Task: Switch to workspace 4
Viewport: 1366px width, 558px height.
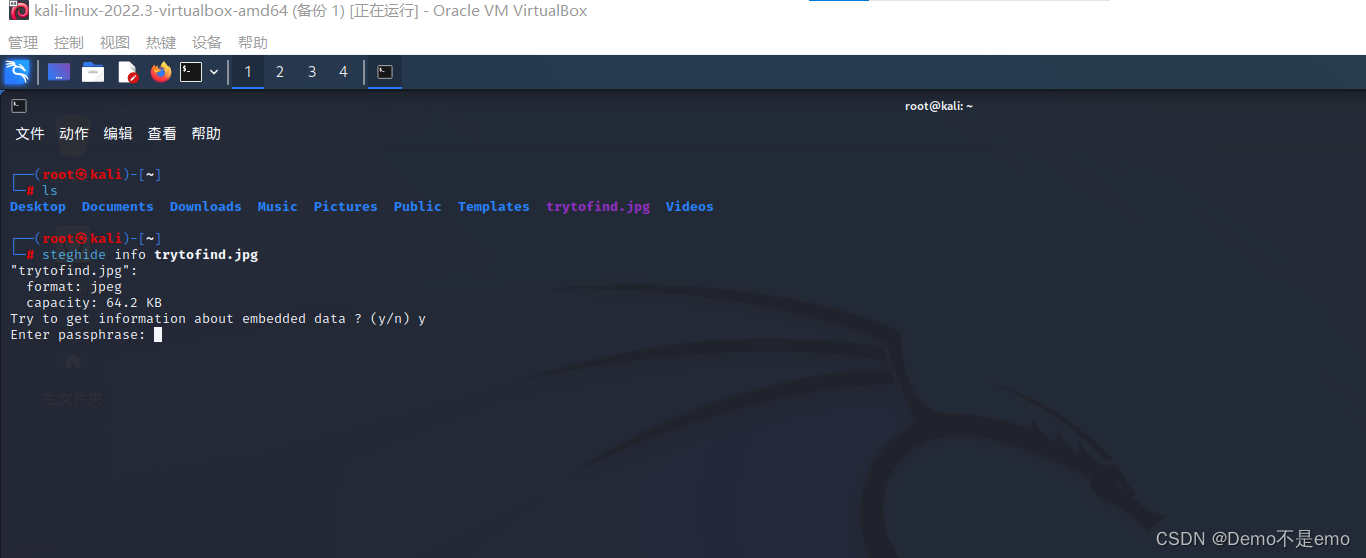Action: point(344,72)
